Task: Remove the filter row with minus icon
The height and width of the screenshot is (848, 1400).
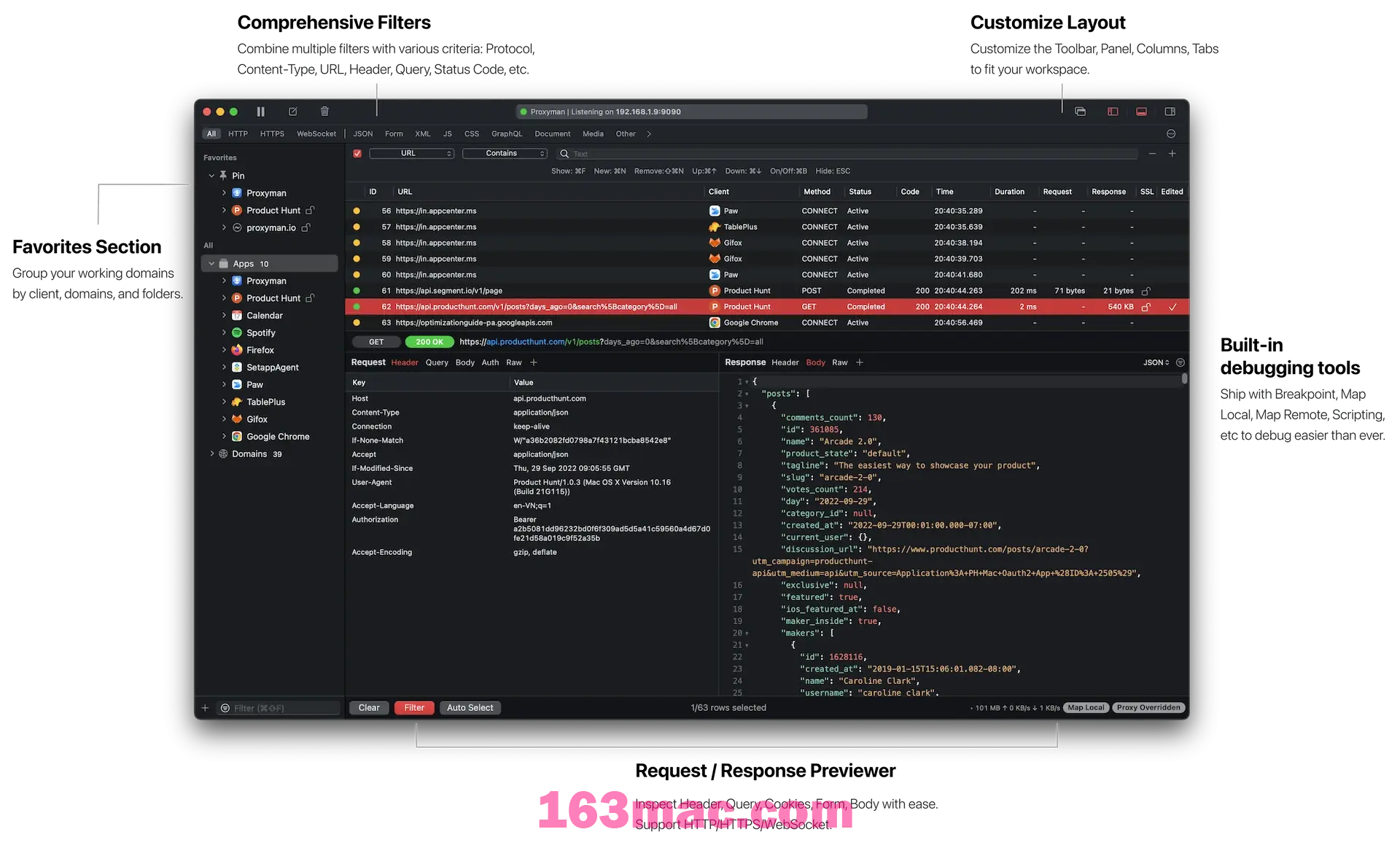Action: (x=1152, y=153)
